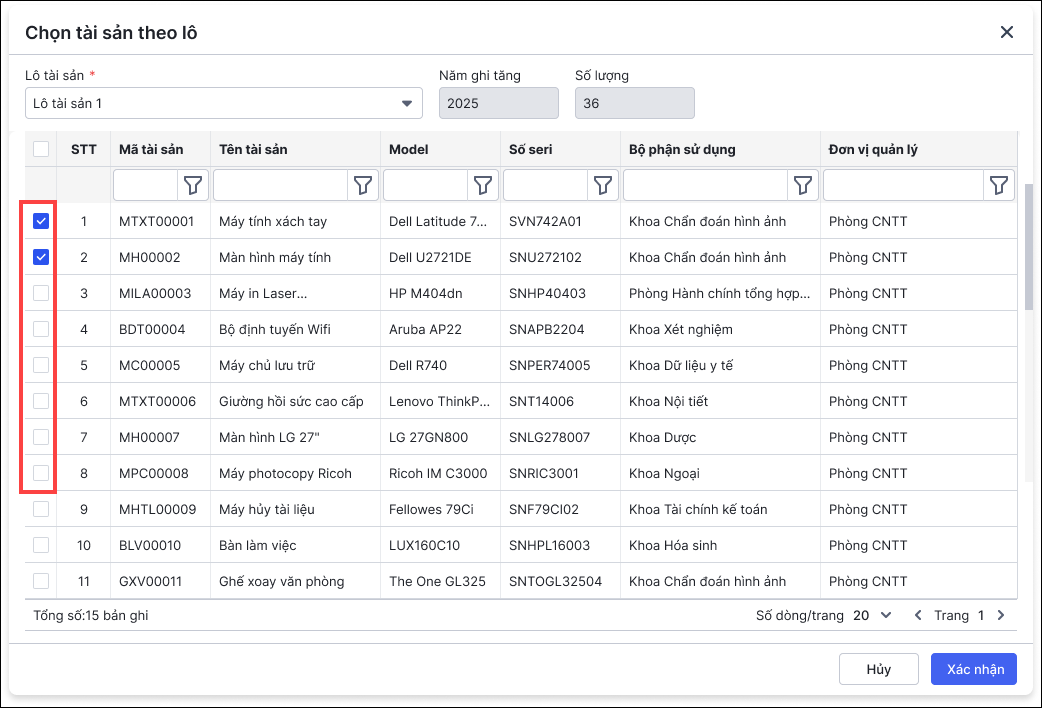Open filter for Bộ phận sử dụng column
1042x708 pixels.
(803, 185)
